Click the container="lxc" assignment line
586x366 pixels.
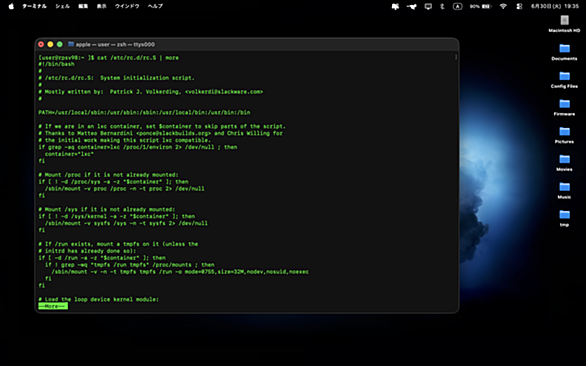(x=69, y=154)
